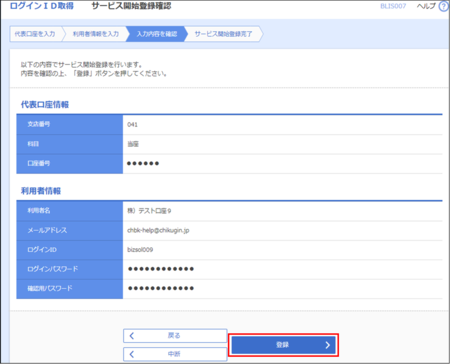Click the 口座番号 label cell

click(x=70, y=164)
